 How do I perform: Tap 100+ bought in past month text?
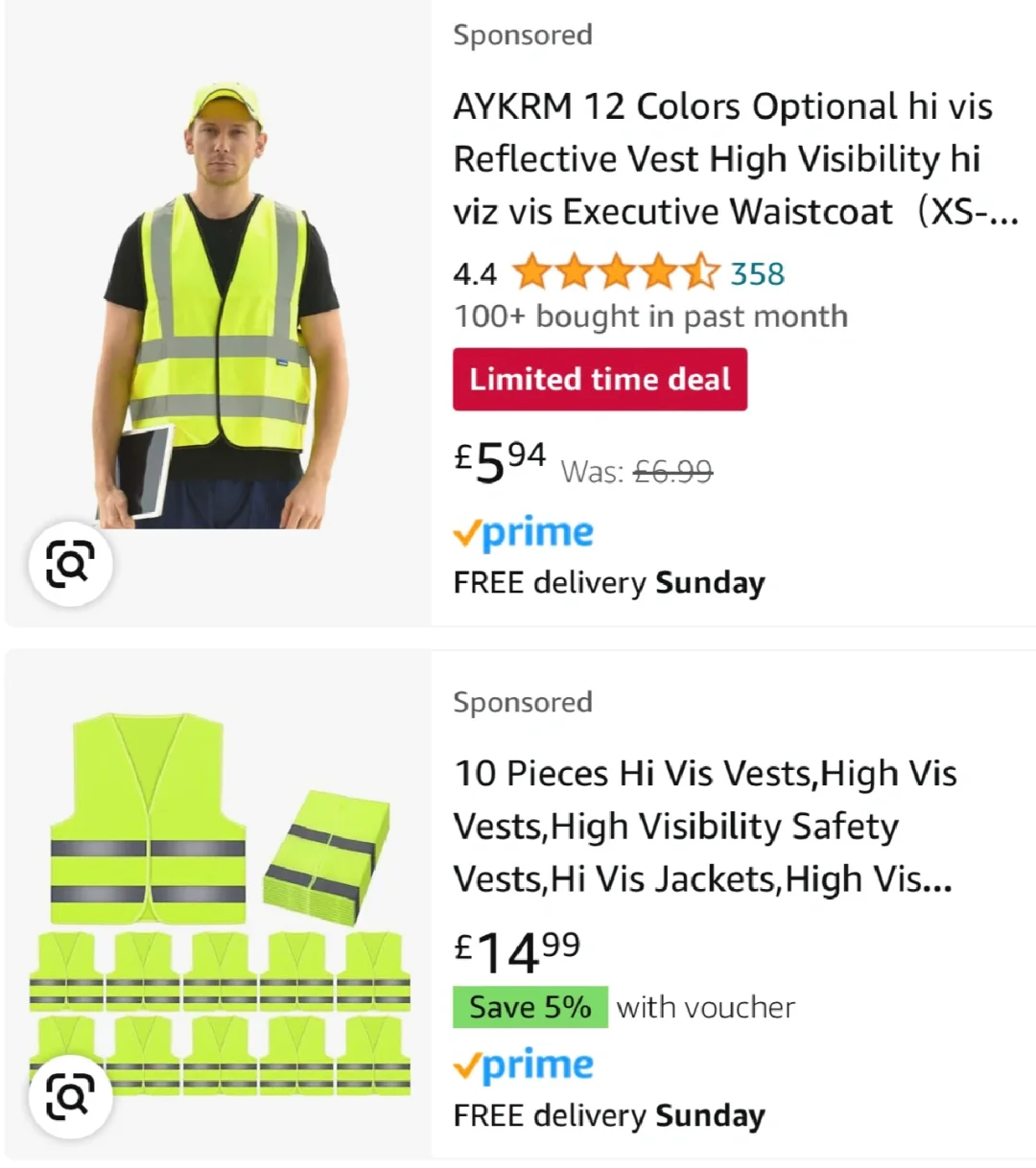pos(651,316)
